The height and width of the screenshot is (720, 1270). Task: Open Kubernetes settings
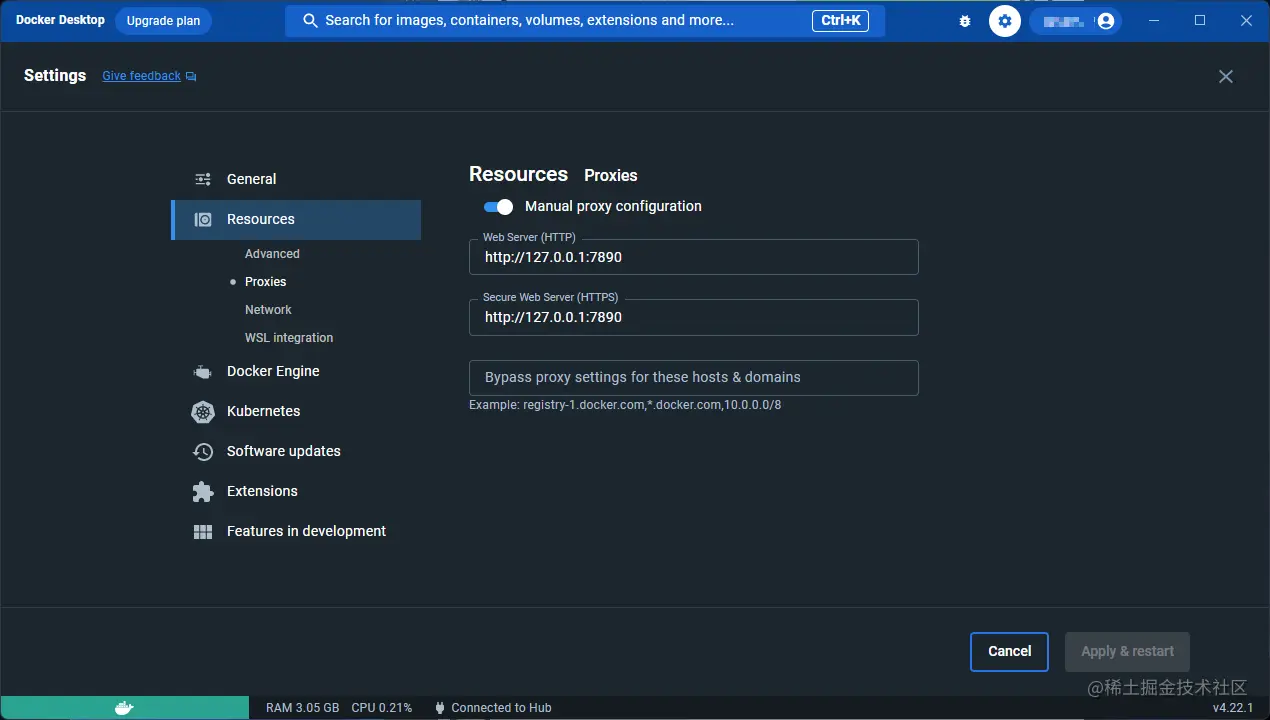[x=296, y=411]
